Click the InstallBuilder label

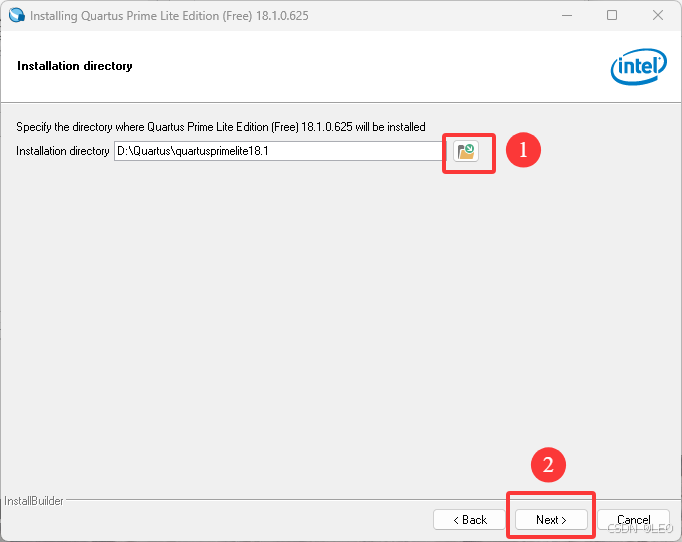[x=34, y=501]
